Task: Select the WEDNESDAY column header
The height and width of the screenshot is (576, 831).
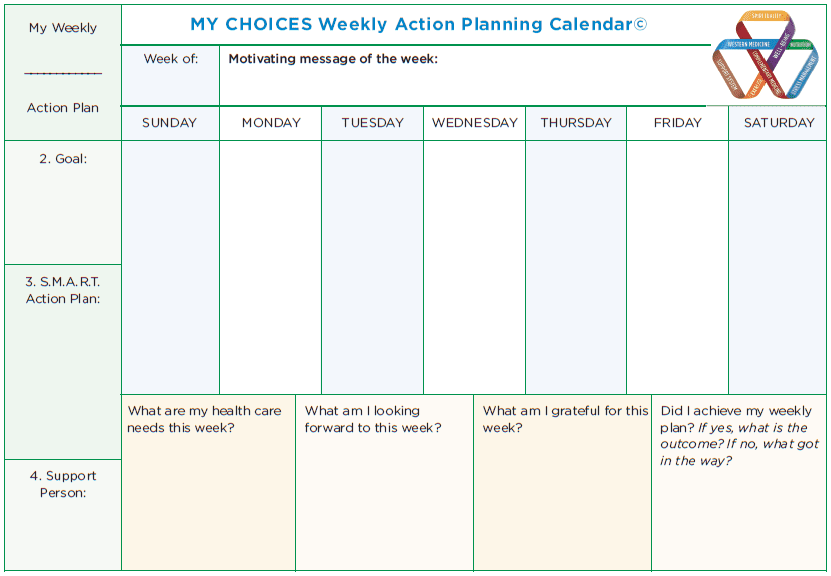Action: 474,123
